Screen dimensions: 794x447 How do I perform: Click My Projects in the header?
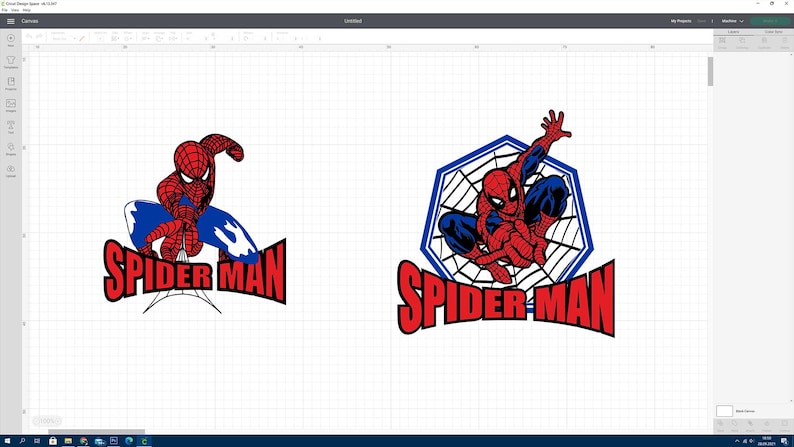coord(681,21)
